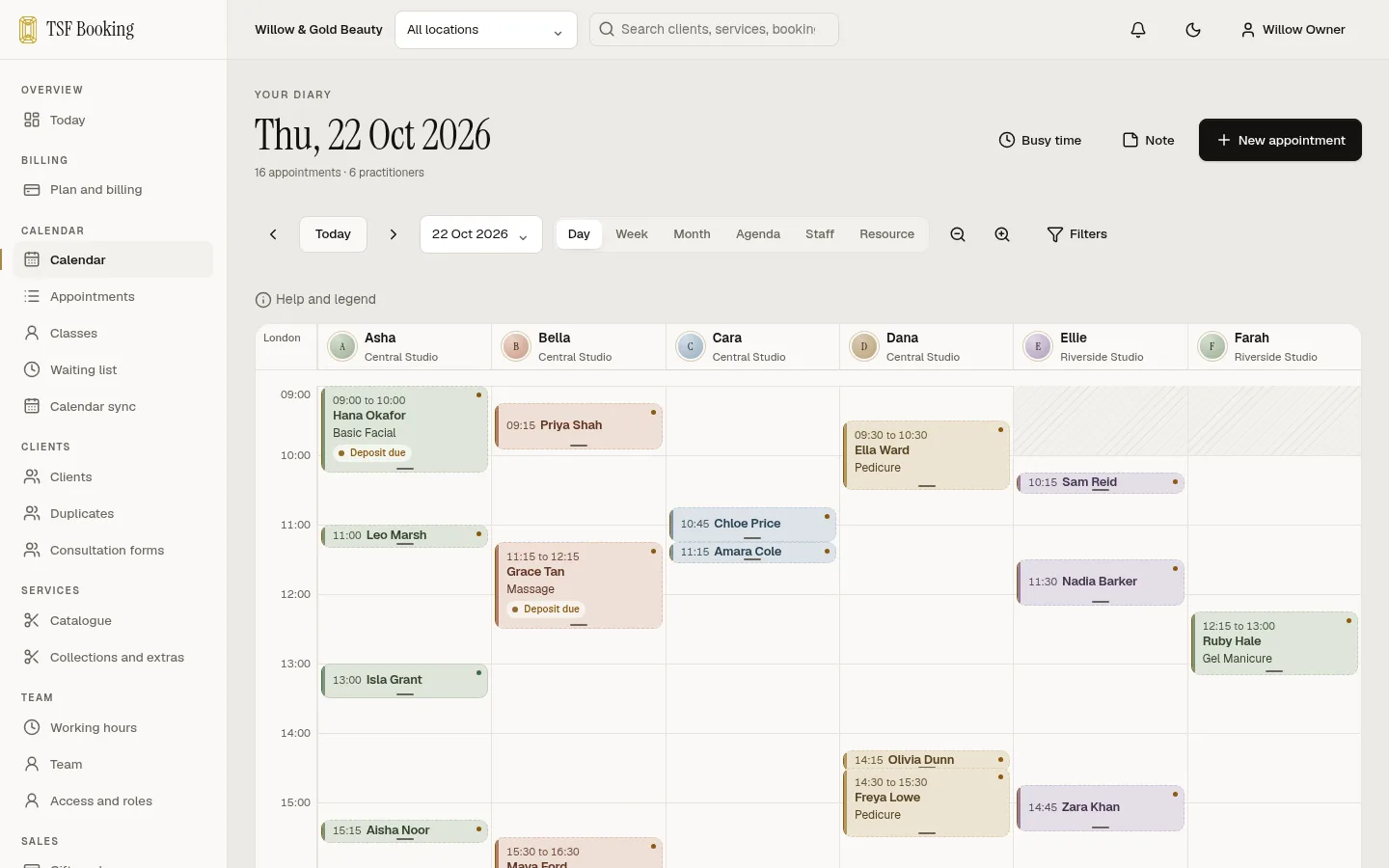Create a New appointment
This screenshot has width=1389, height=868.
pos(1280,140)
